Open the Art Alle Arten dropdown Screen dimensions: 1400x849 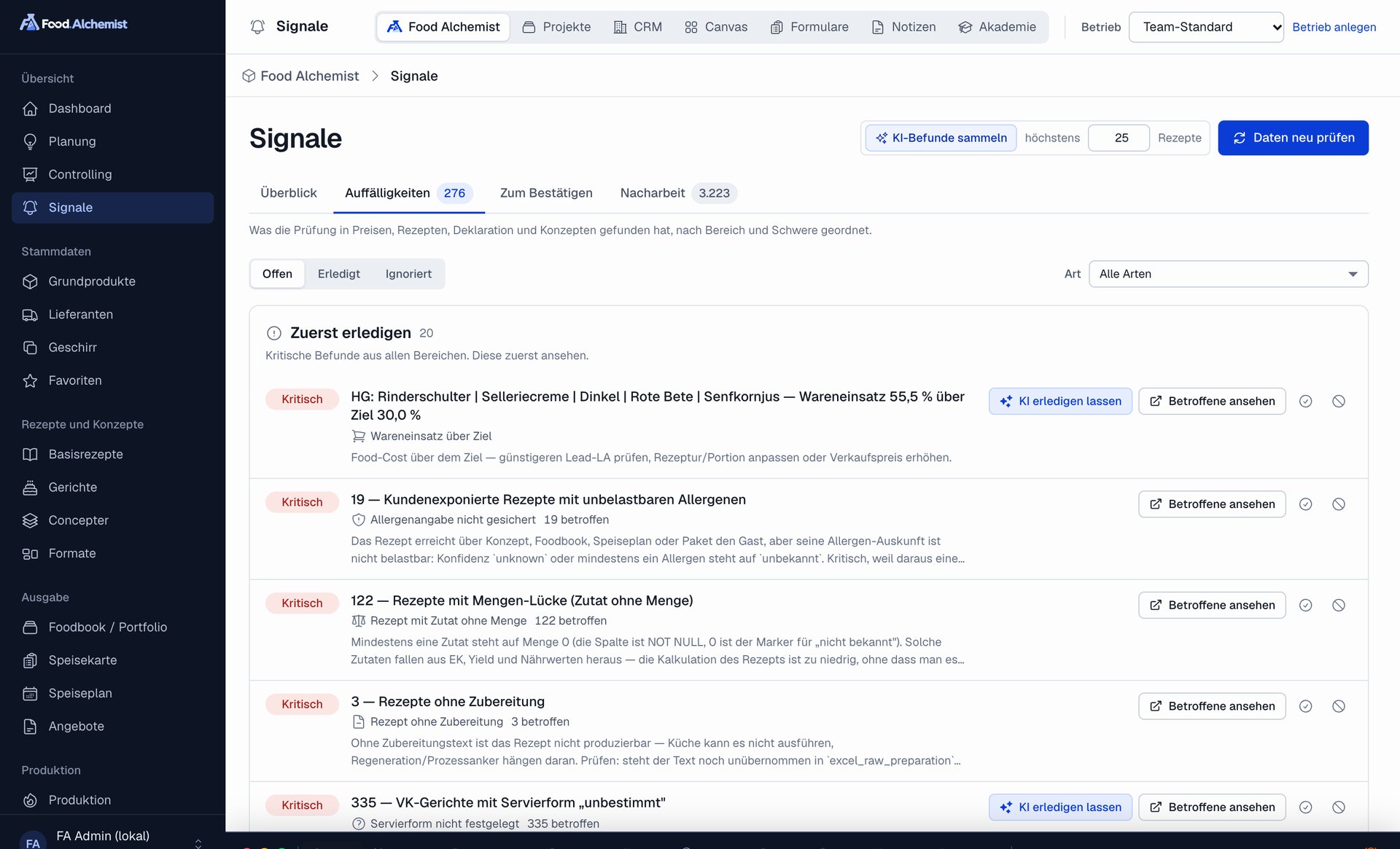coord(1228,274)
